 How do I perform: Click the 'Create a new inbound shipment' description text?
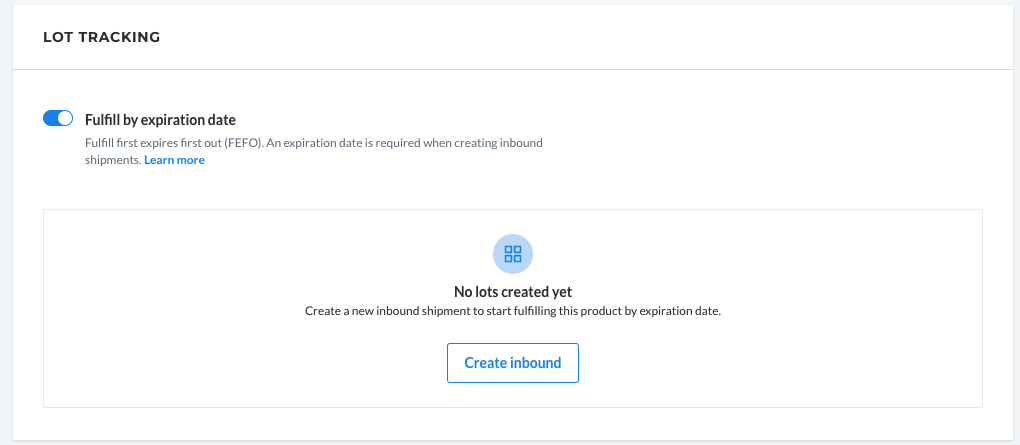[x=513, y=311]
